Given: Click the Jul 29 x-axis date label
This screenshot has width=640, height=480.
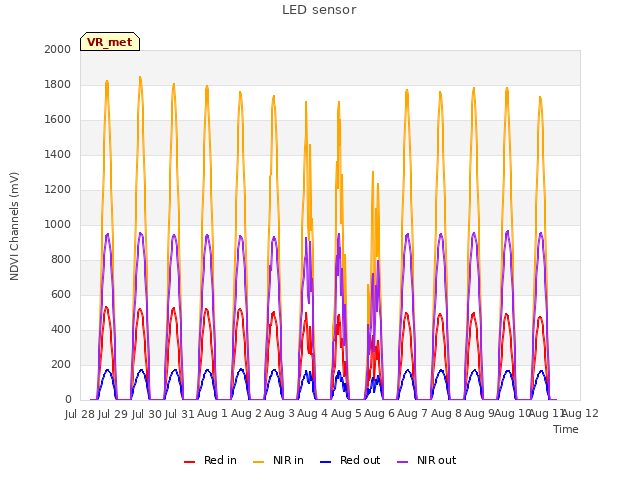Looking at the screenshot, I should point(113,414).
